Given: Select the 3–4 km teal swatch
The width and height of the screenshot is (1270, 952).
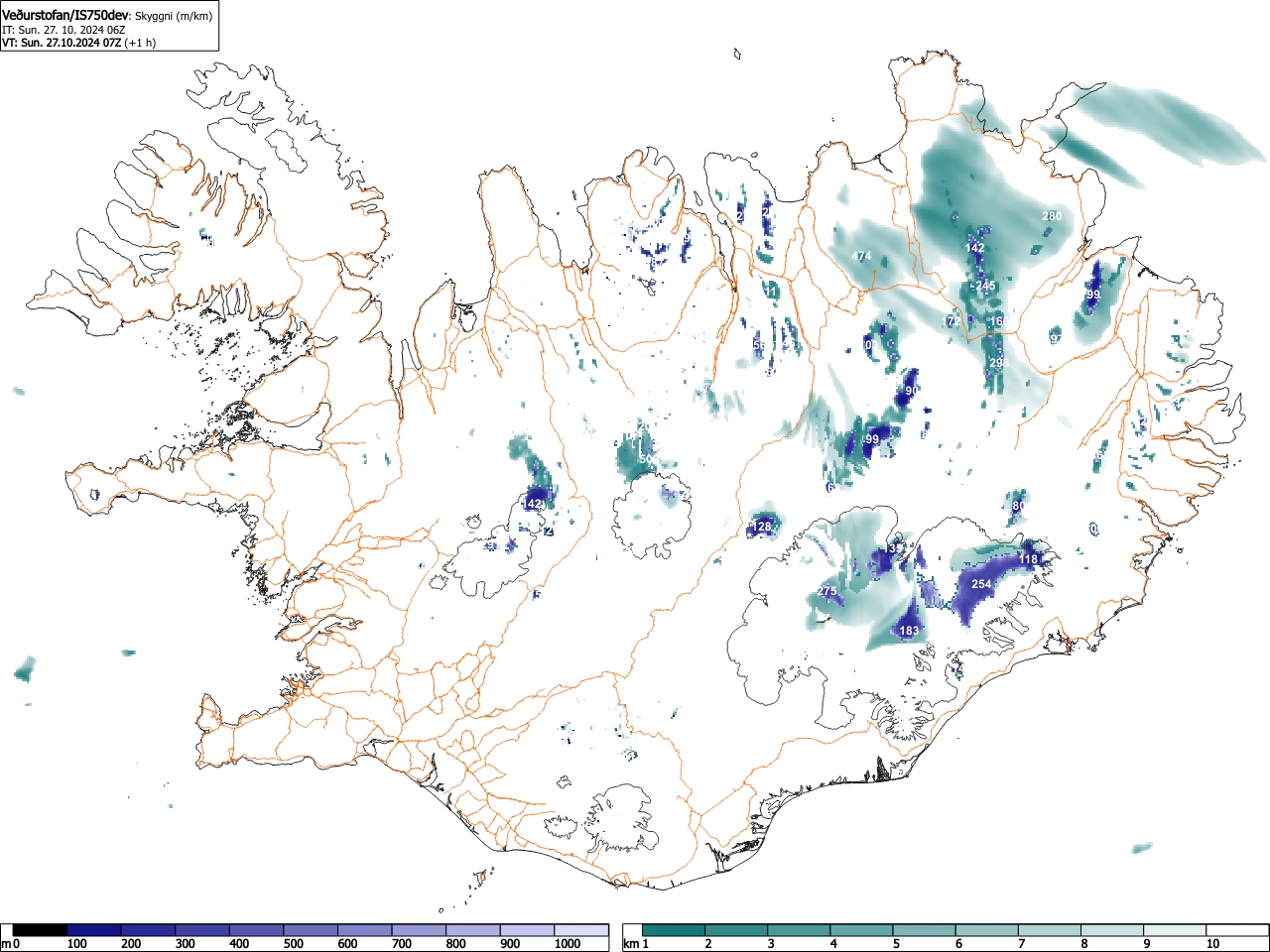Looking at the screenshot, I should [x=800, y=930].
